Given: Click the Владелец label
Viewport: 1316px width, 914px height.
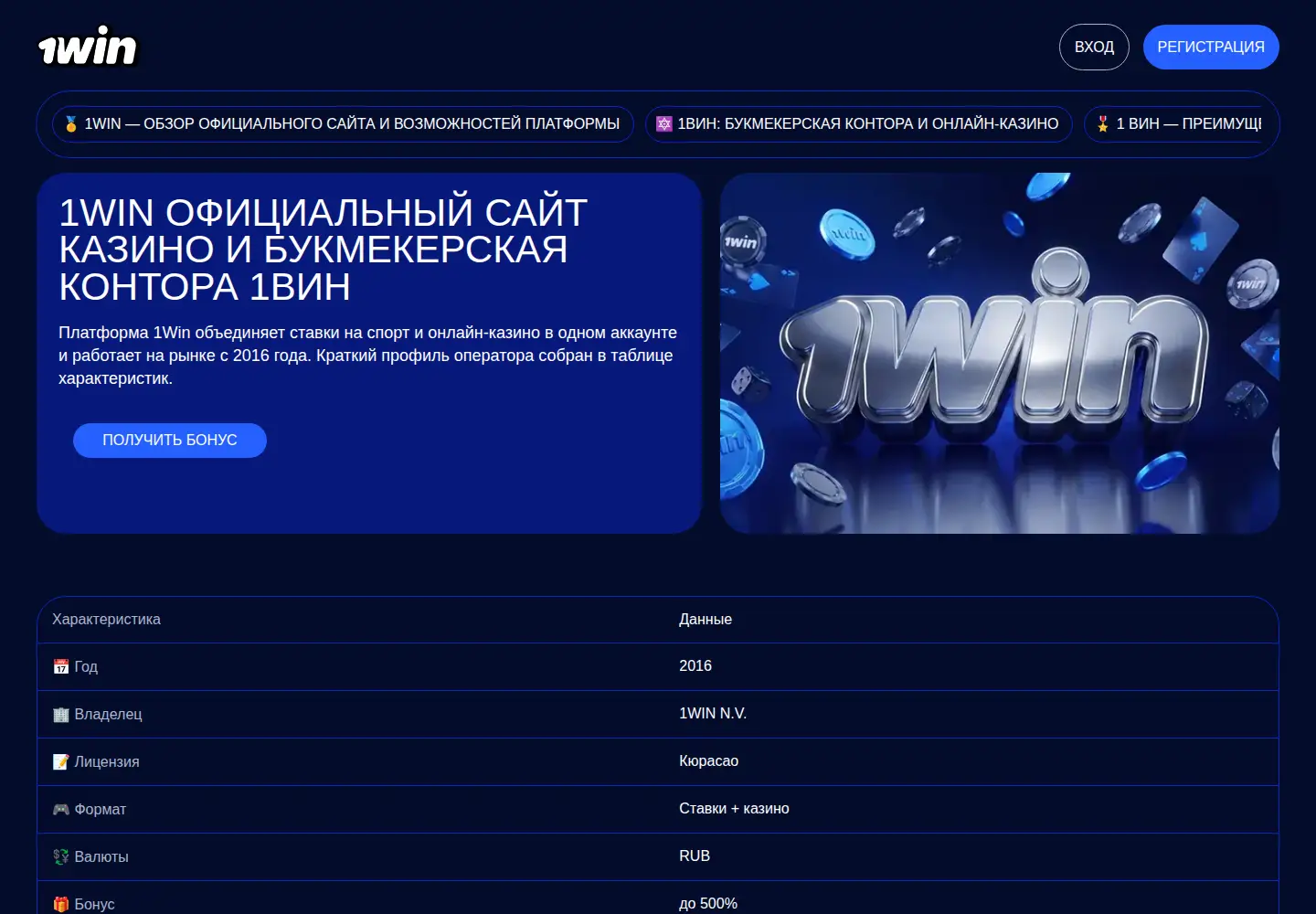Looking at the screenshot, I should click(108, 714).
